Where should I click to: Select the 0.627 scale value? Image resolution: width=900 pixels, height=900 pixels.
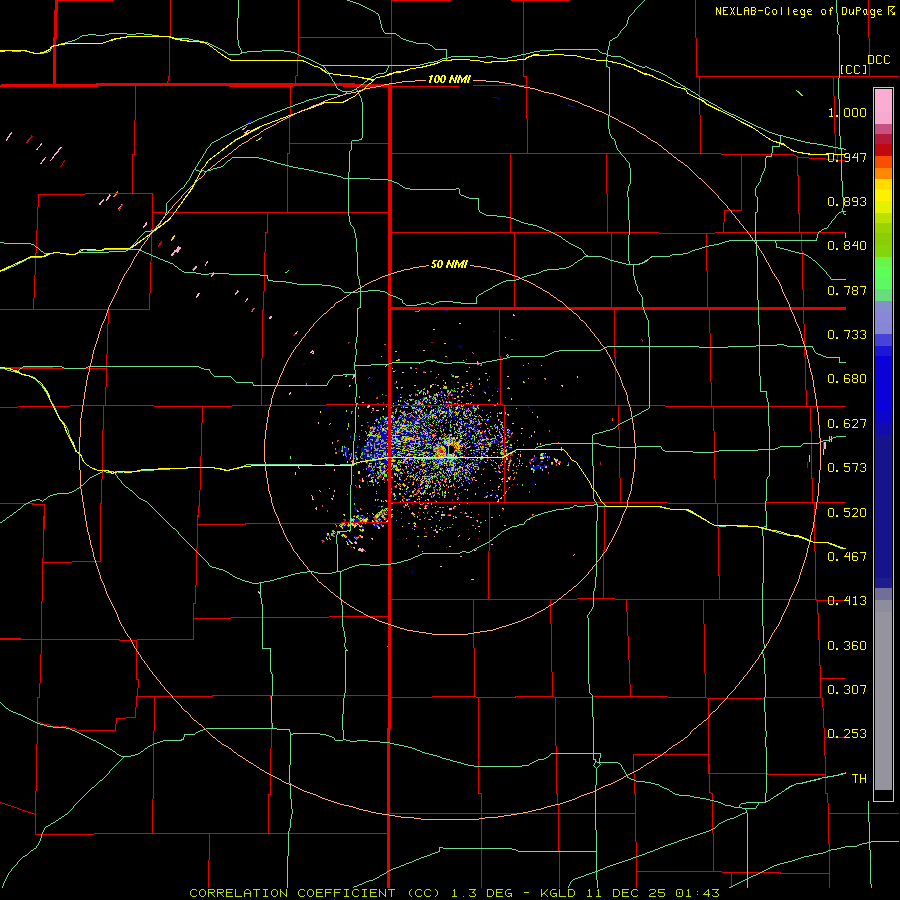tap(847, 423)
